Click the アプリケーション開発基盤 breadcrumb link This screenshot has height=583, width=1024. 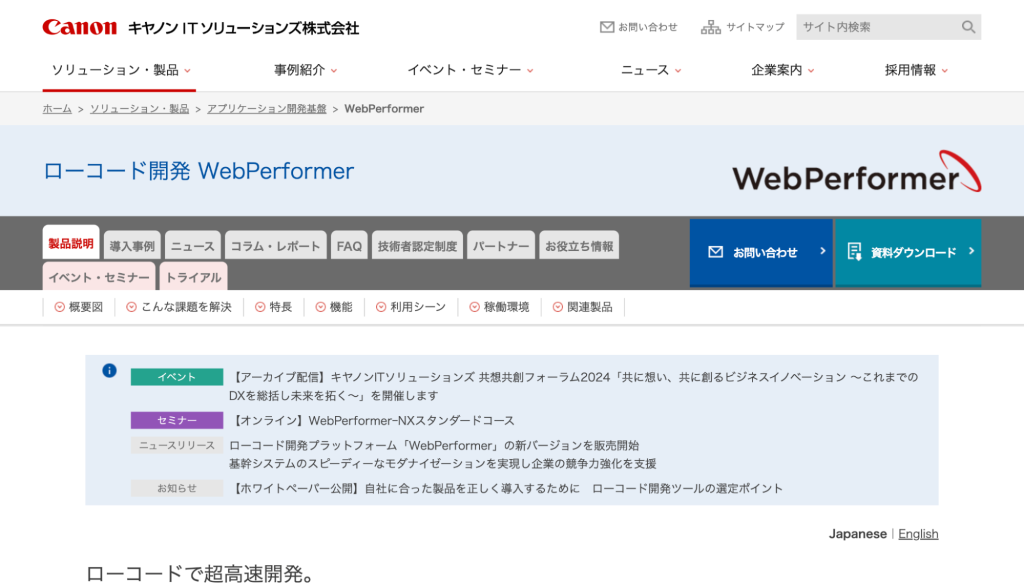[x=266, y=109]
